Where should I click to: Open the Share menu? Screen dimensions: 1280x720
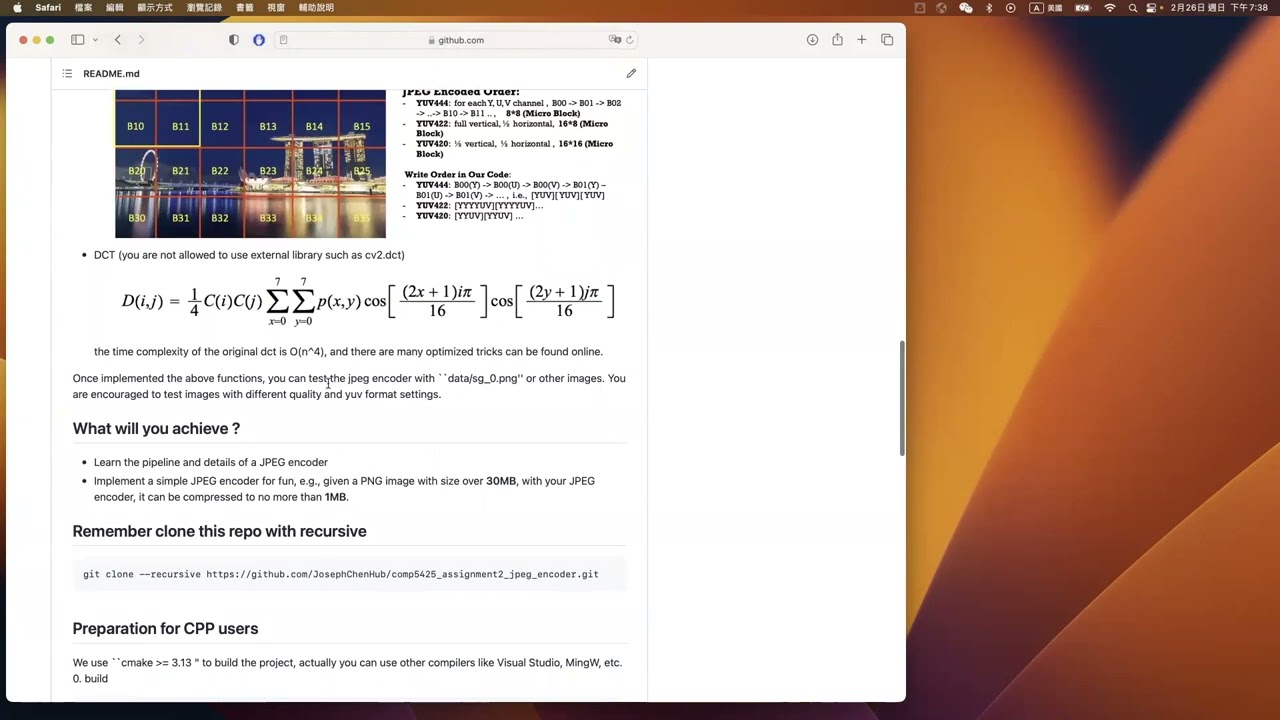pos(837,40)
